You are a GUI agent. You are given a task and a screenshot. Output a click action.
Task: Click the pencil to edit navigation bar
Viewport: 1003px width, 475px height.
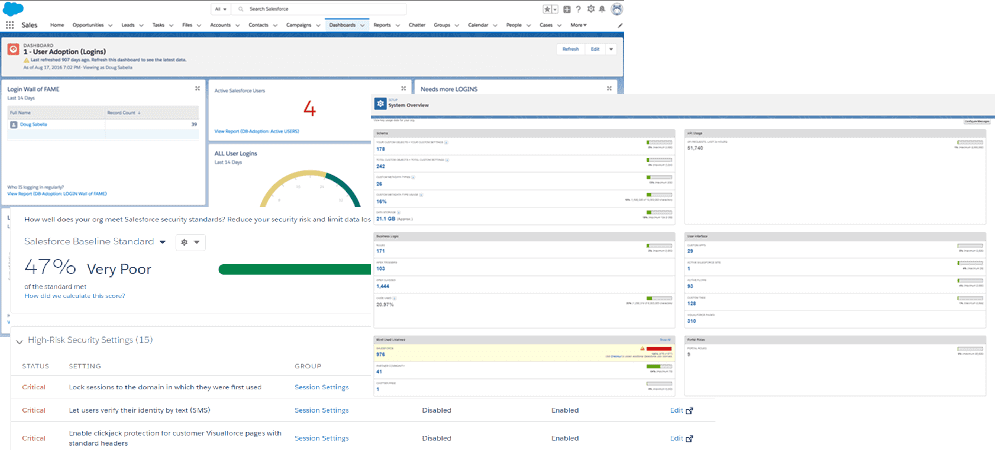[619, 25]
